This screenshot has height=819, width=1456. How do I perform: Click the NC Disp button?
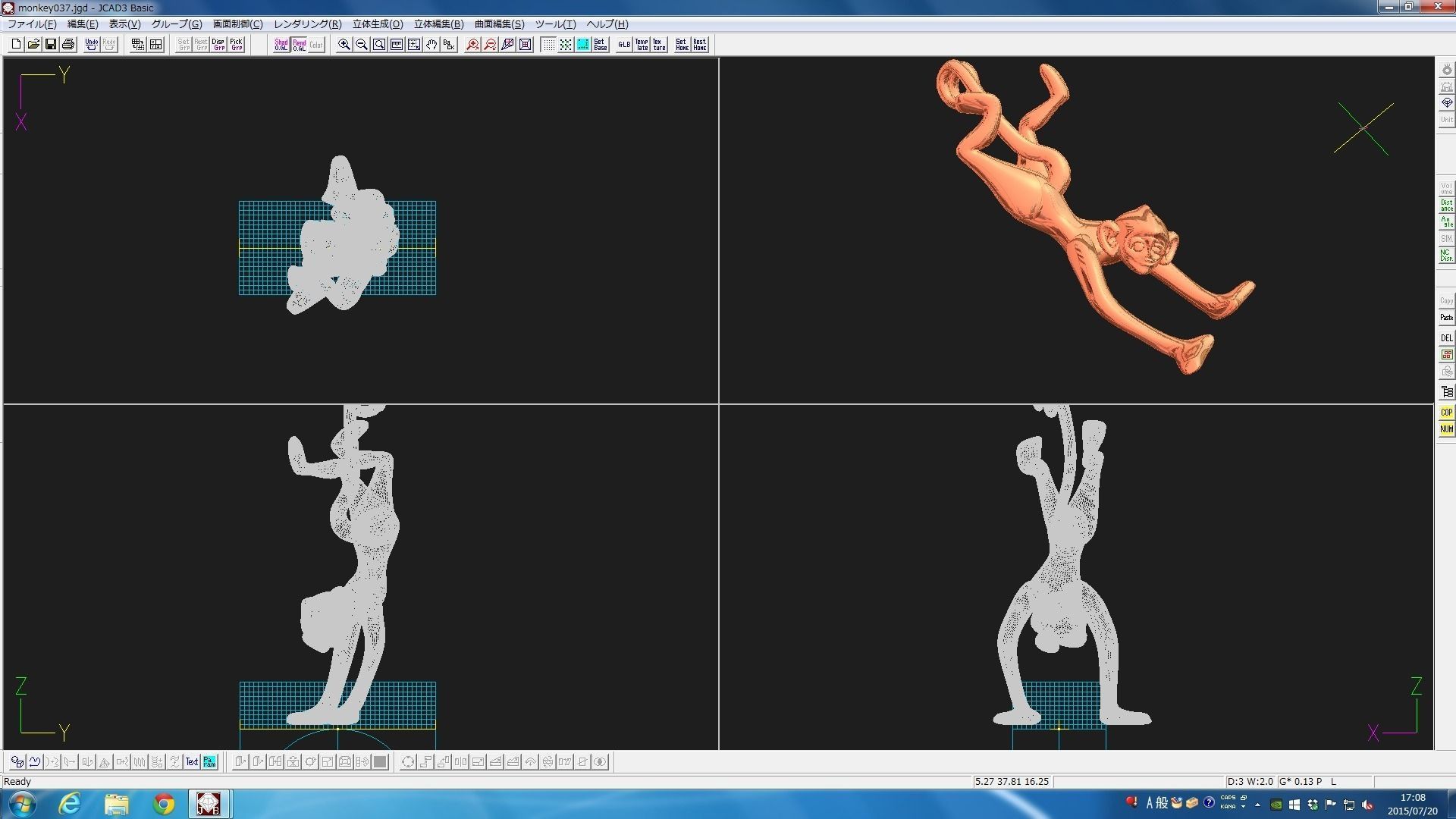(x=1446, y=256)
